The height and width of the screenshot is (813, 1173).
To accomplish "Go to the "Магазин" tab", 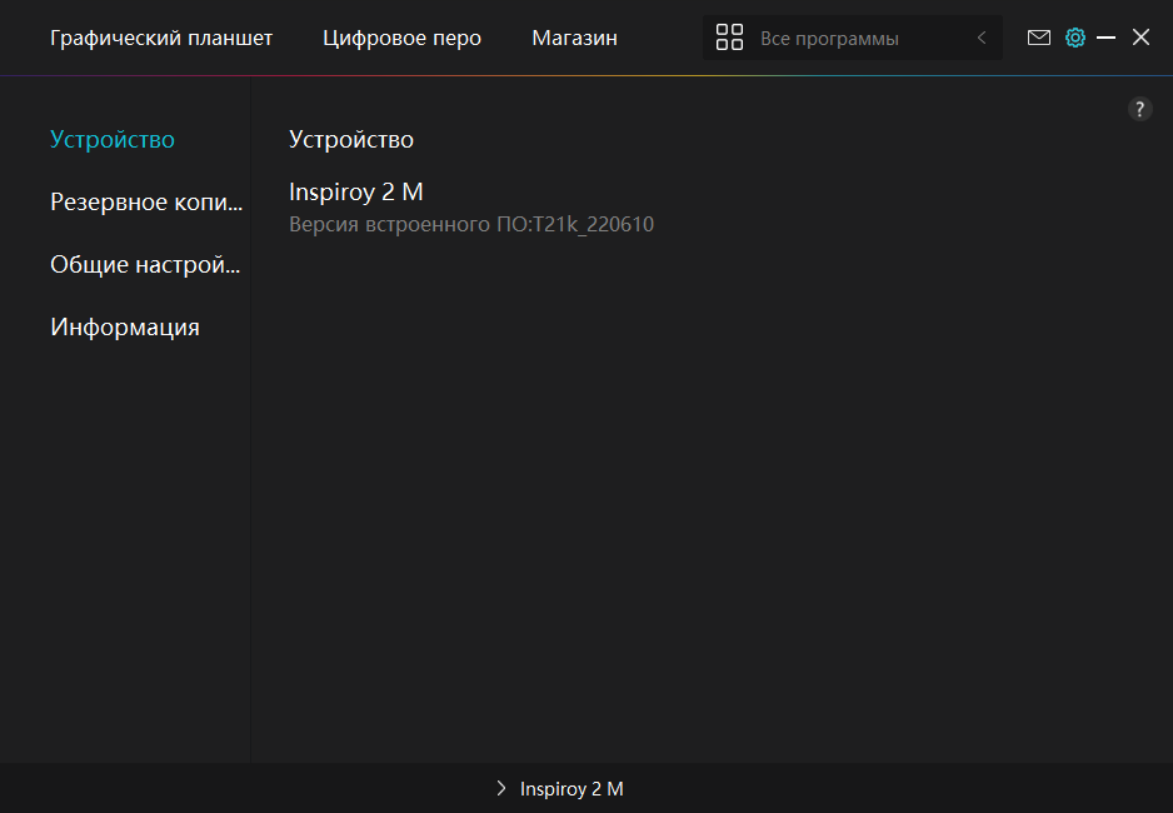I will point(574,38).
